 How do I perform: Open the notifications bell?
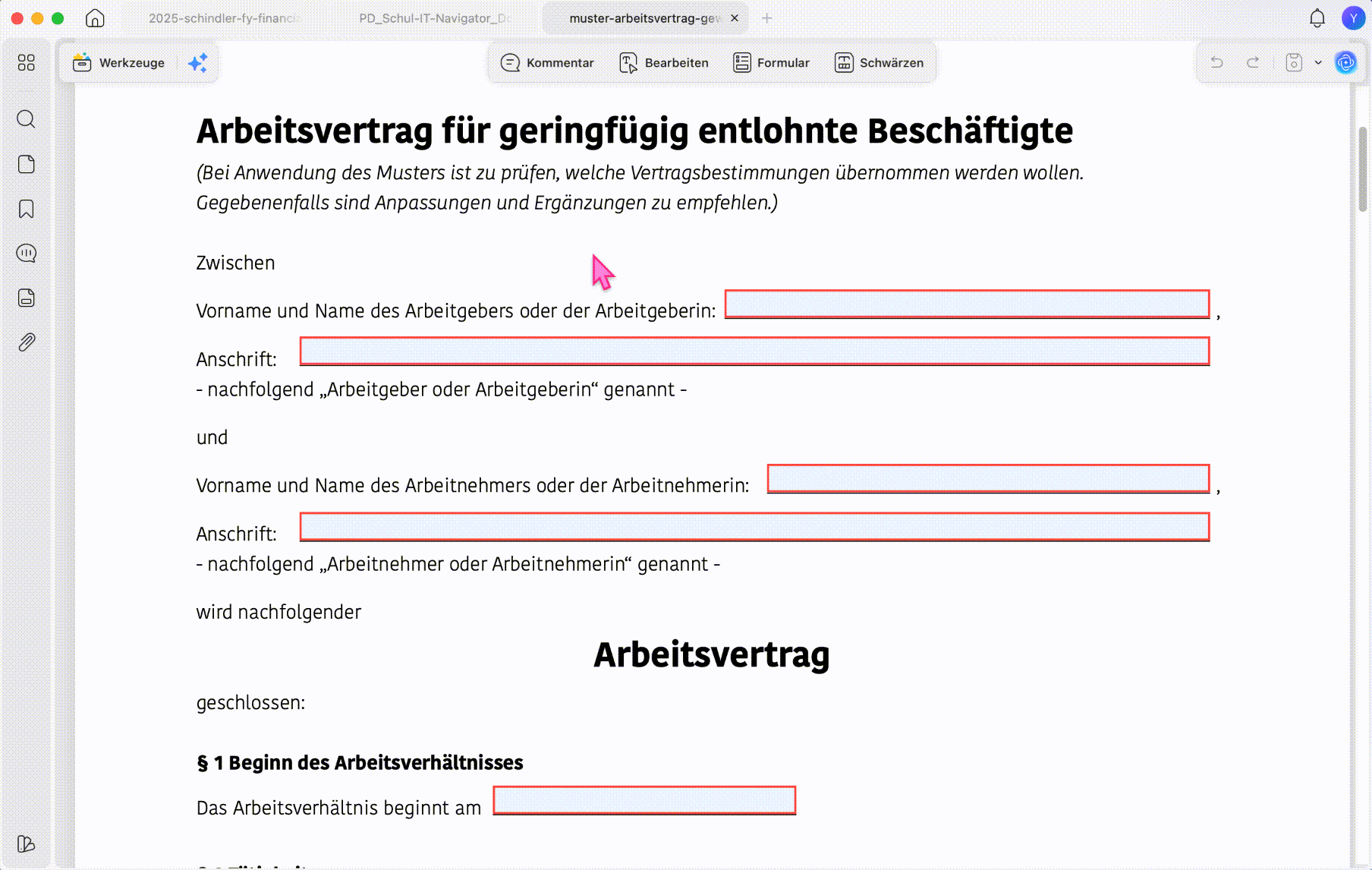click(x=1317, y=18)
